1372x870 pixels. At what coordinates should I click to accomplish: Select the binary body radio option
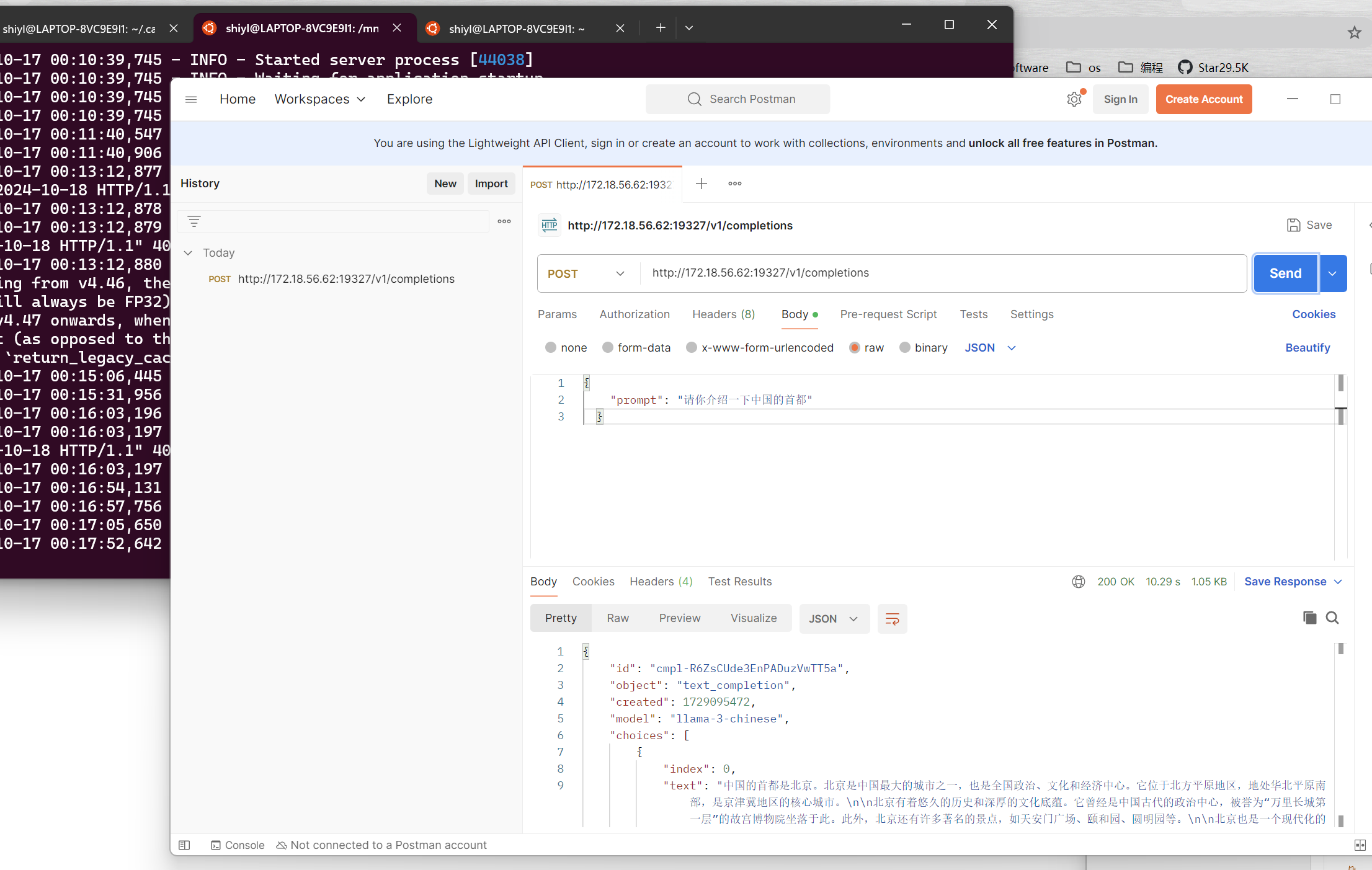(905, 348)
